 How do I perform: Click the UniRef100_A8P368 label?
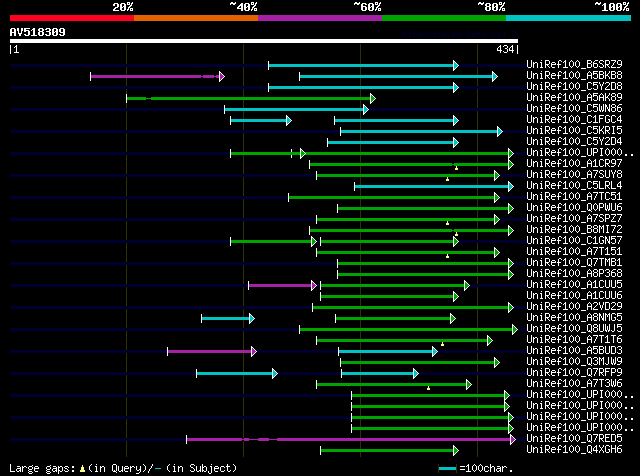574,274
